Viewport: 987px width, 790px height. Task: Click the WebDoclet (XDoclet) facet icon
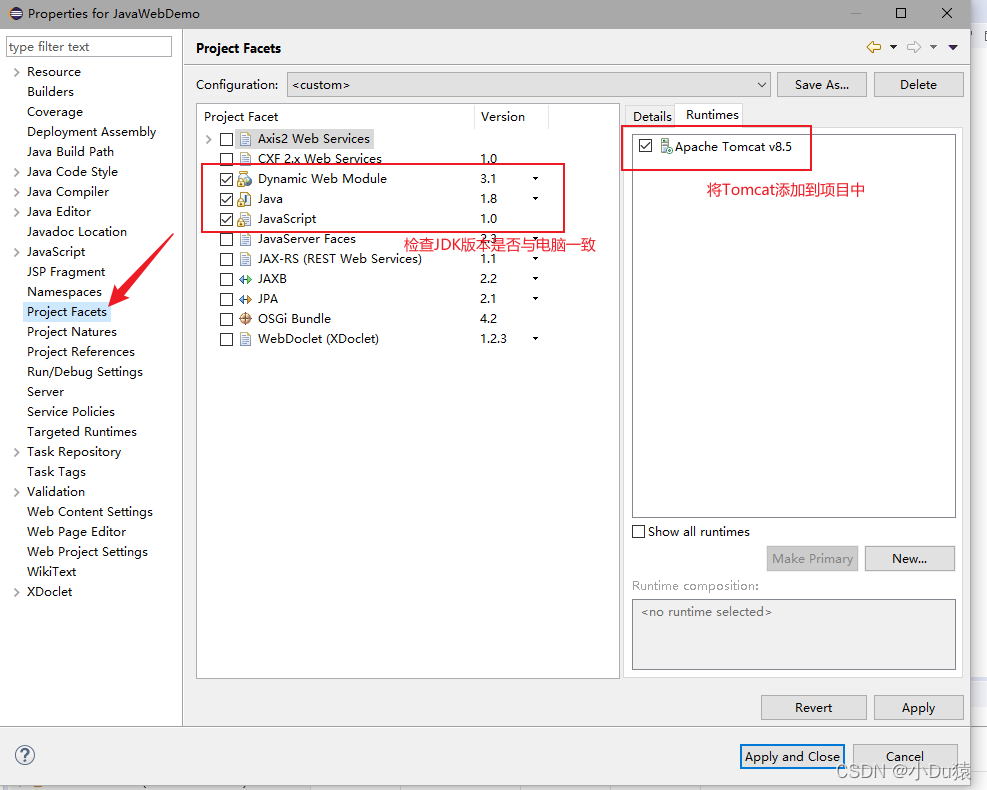click(x=245, y=339)
